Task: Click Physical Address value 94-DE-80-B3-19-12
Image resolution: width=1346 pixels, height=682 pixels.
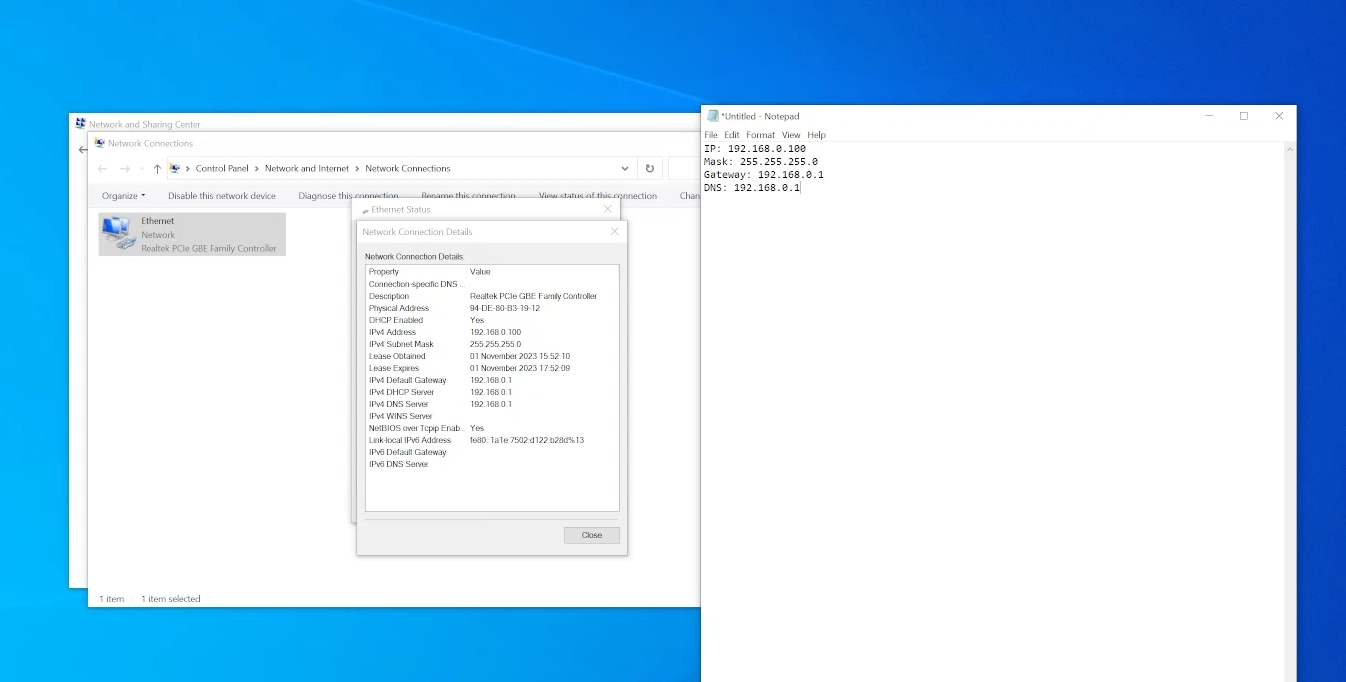Action: [505, 308]
